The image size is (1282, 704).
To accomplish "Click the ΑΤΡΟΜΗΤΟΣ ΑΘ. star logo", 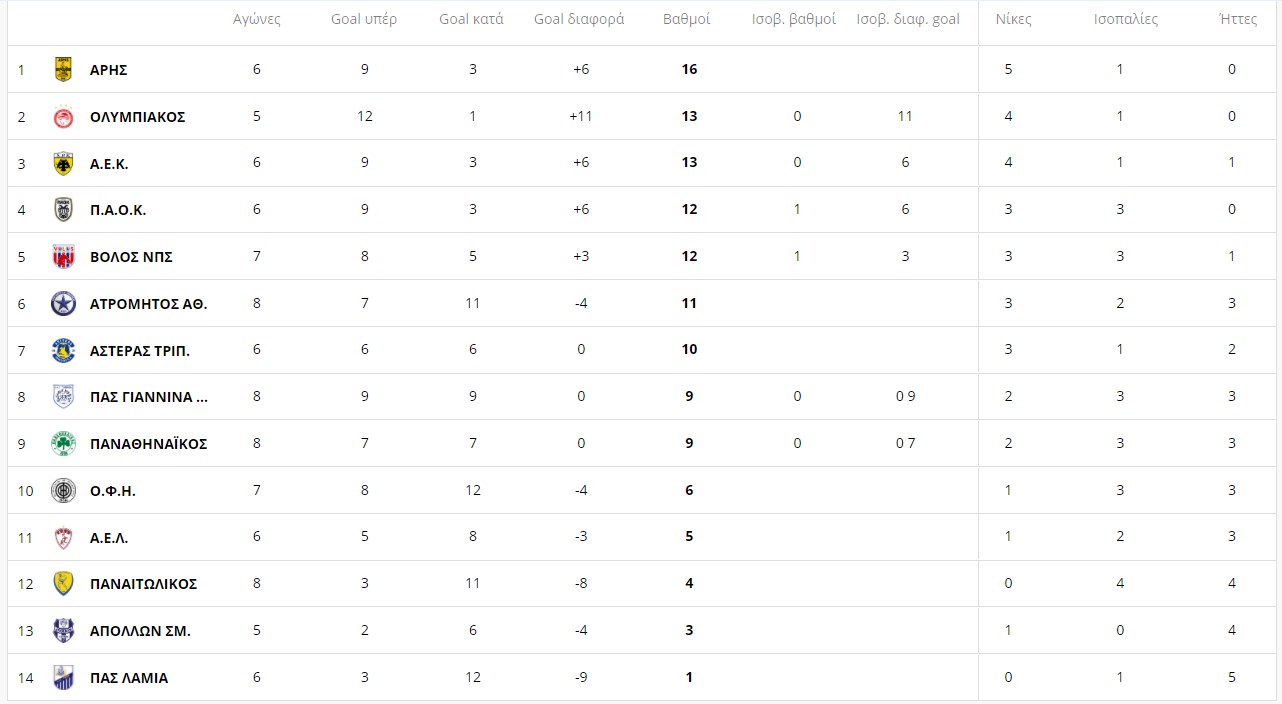I will tap(63, 303).
